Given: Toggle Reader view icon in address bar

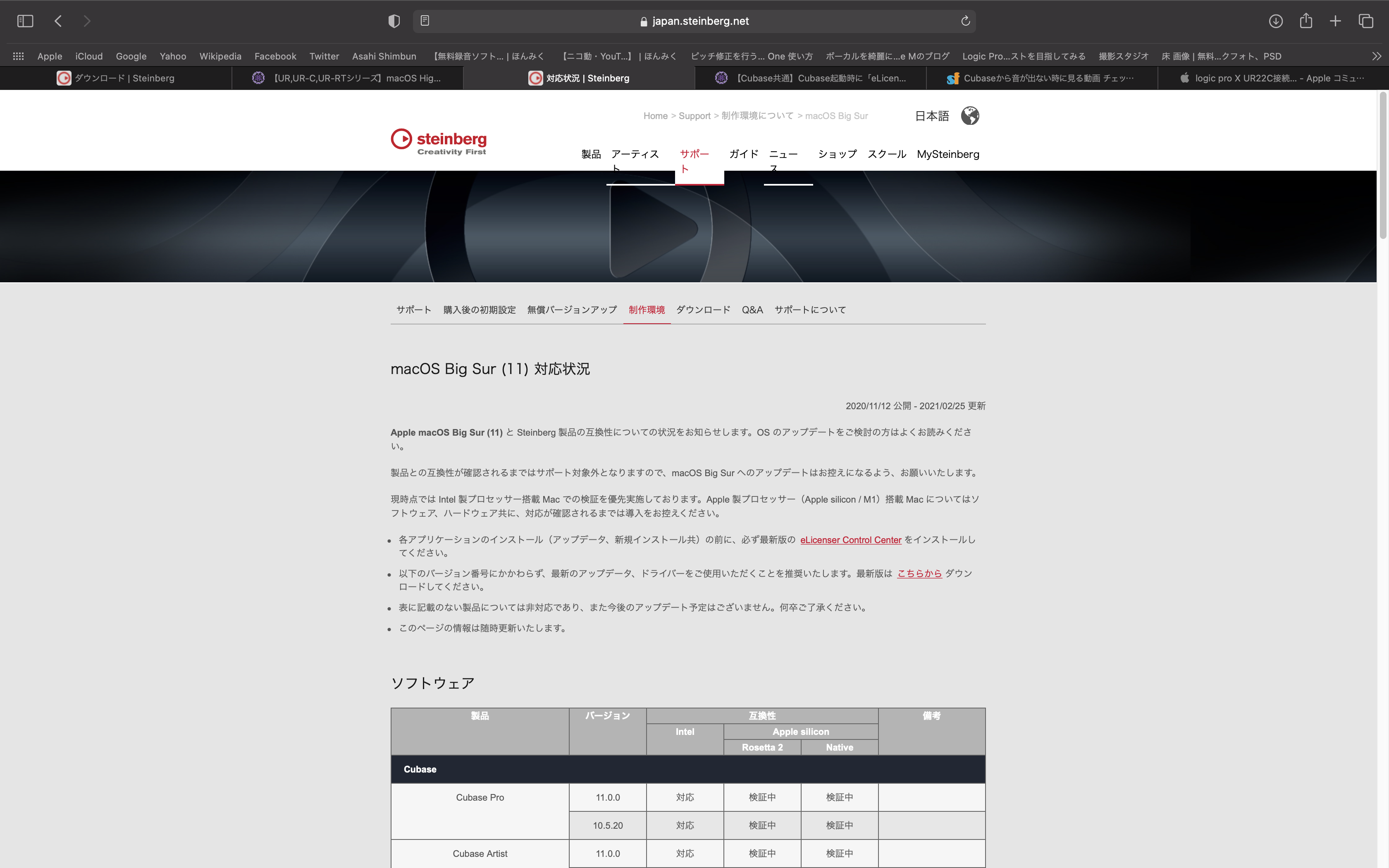Looking at the screenshot, I should pyautogui.click(x=425, y=21).
